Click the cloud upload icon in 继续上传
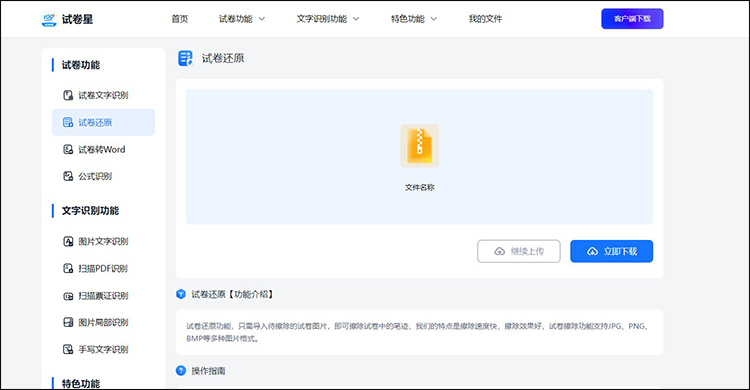 (499, 251)
